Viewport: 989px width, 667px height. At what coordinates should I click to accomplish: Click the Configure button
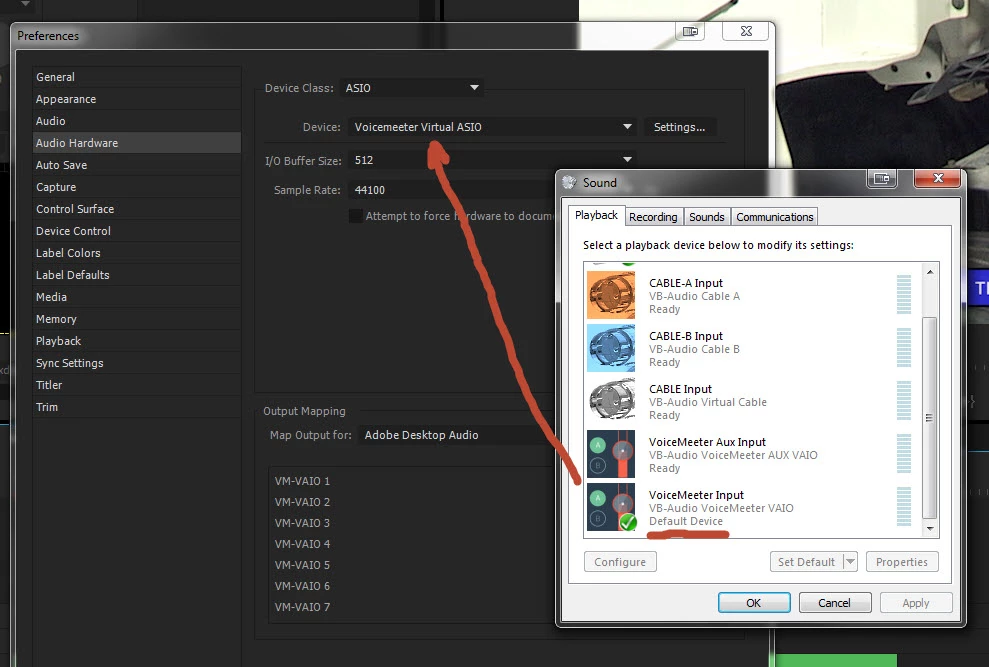(620, 562)
